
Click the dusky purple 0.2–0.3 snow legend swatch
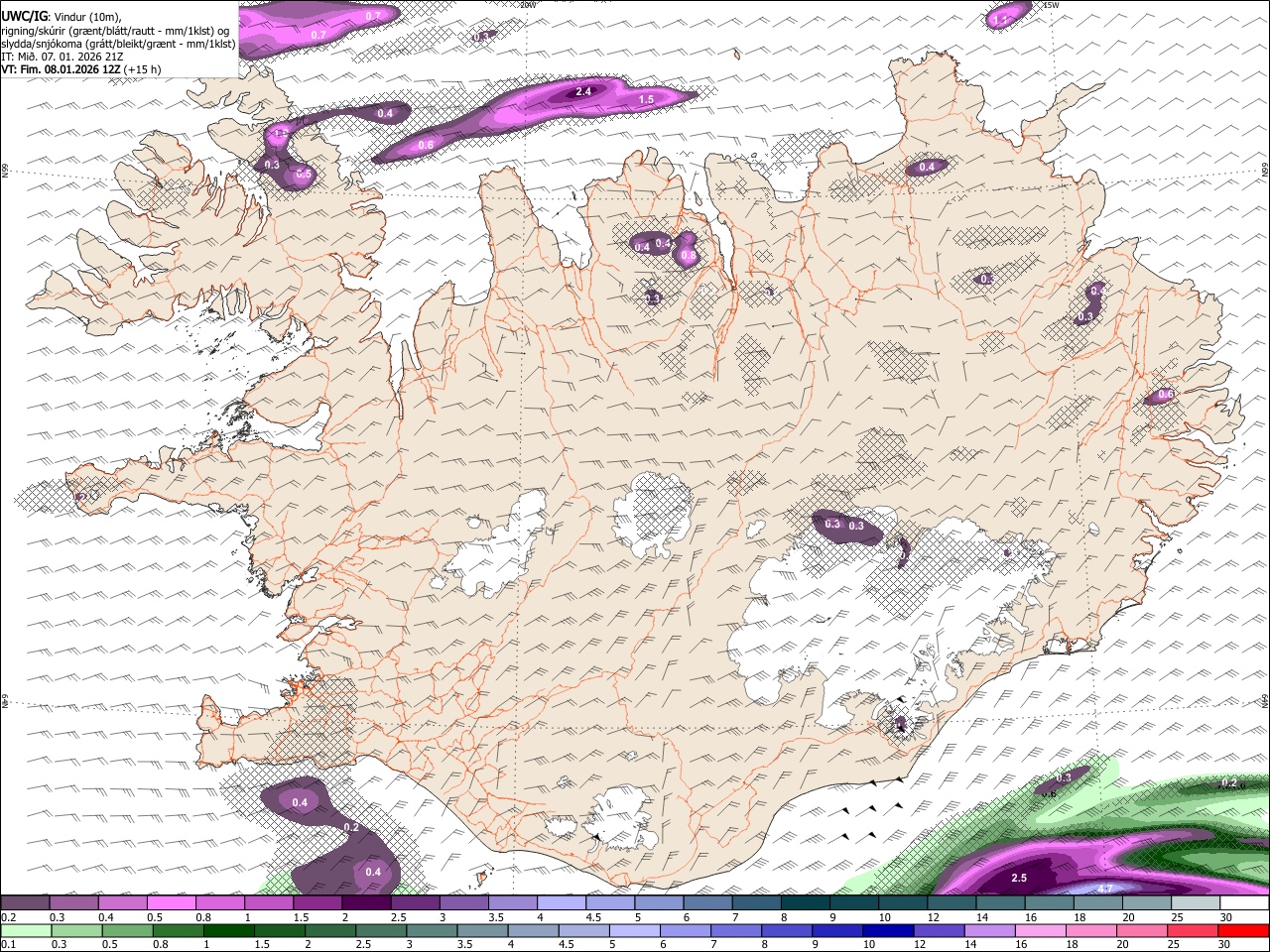pyautogui.click(x=25, y=902)
